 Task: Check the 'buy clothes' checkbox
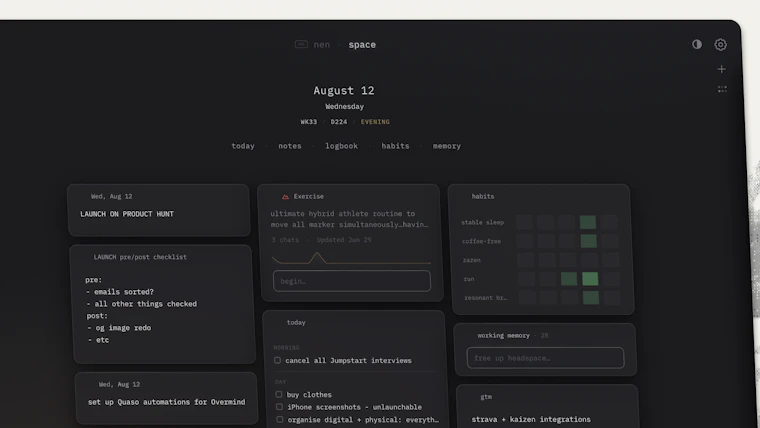279,395
